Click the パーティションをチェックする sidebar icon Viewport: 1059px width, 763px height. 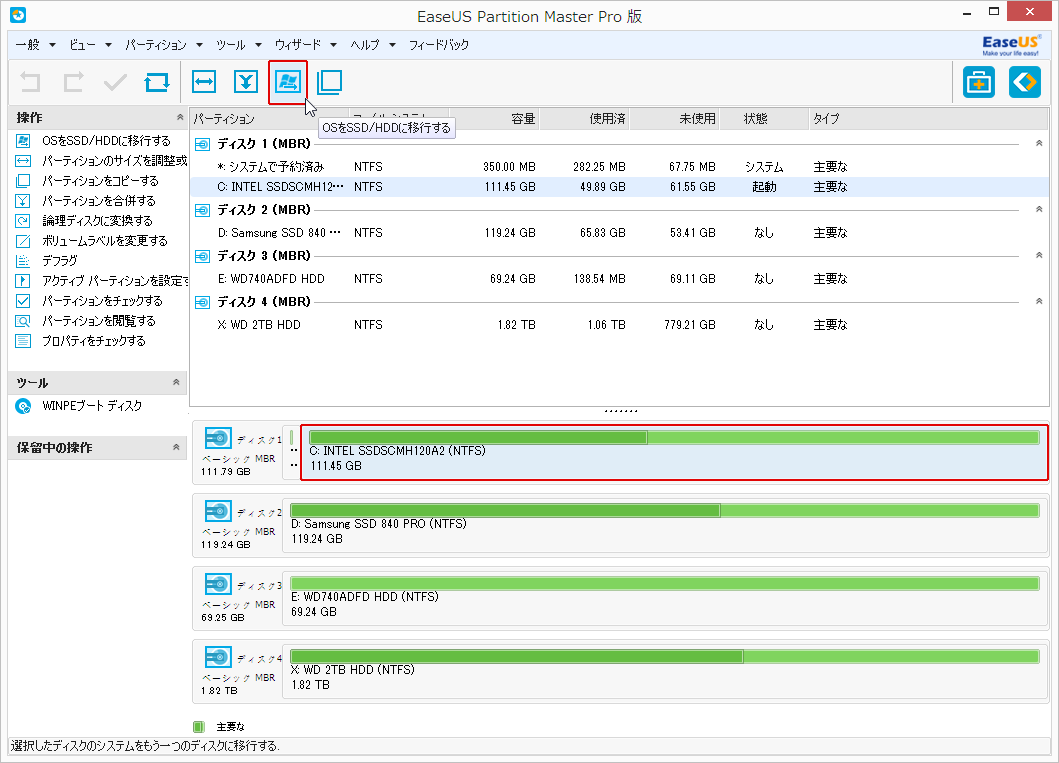click(23, 300)
